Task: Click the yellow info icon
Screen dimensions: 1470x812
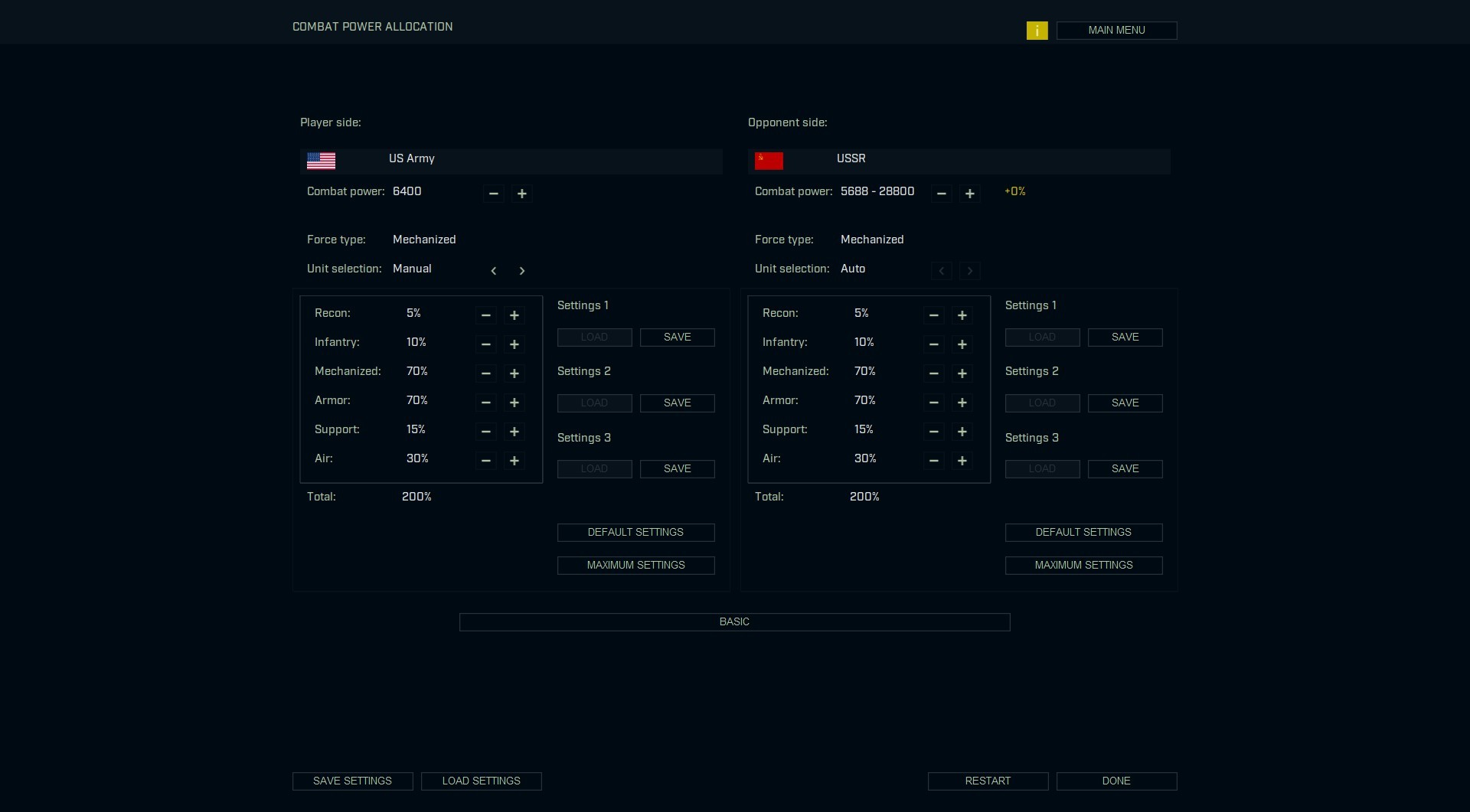Action: [1037, 31]
